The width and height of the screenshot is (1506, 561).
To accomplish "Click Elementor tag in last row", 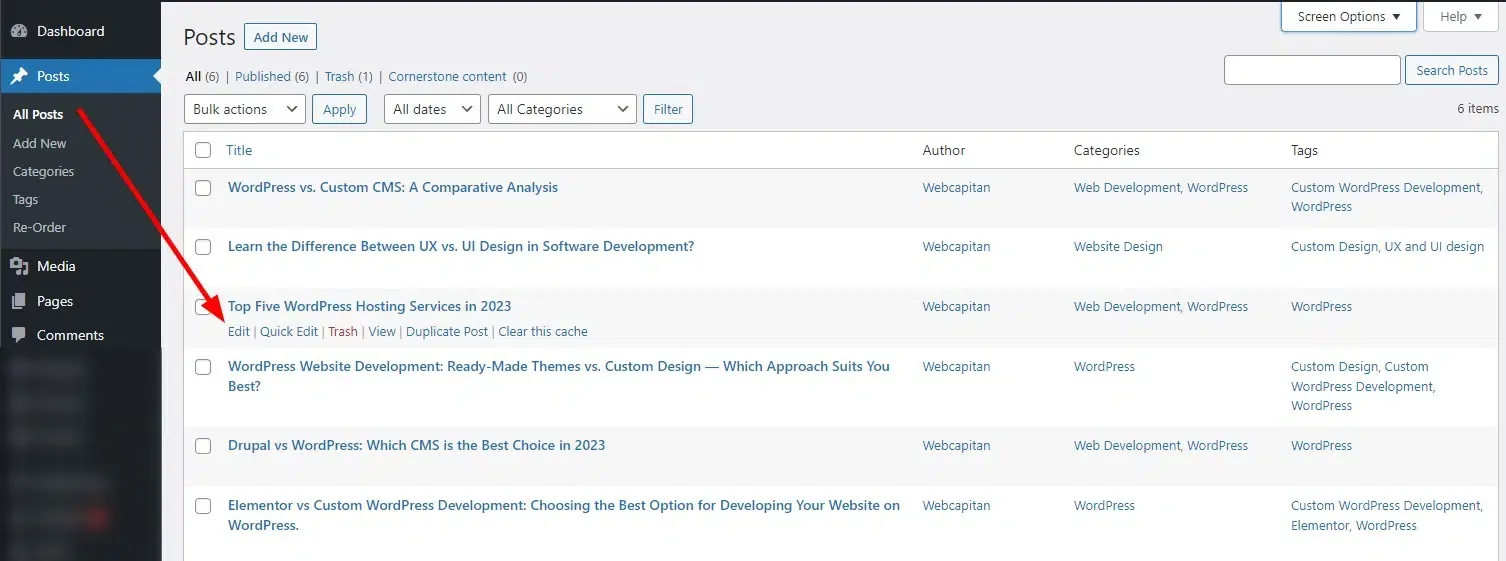I will coord(1319,525).
